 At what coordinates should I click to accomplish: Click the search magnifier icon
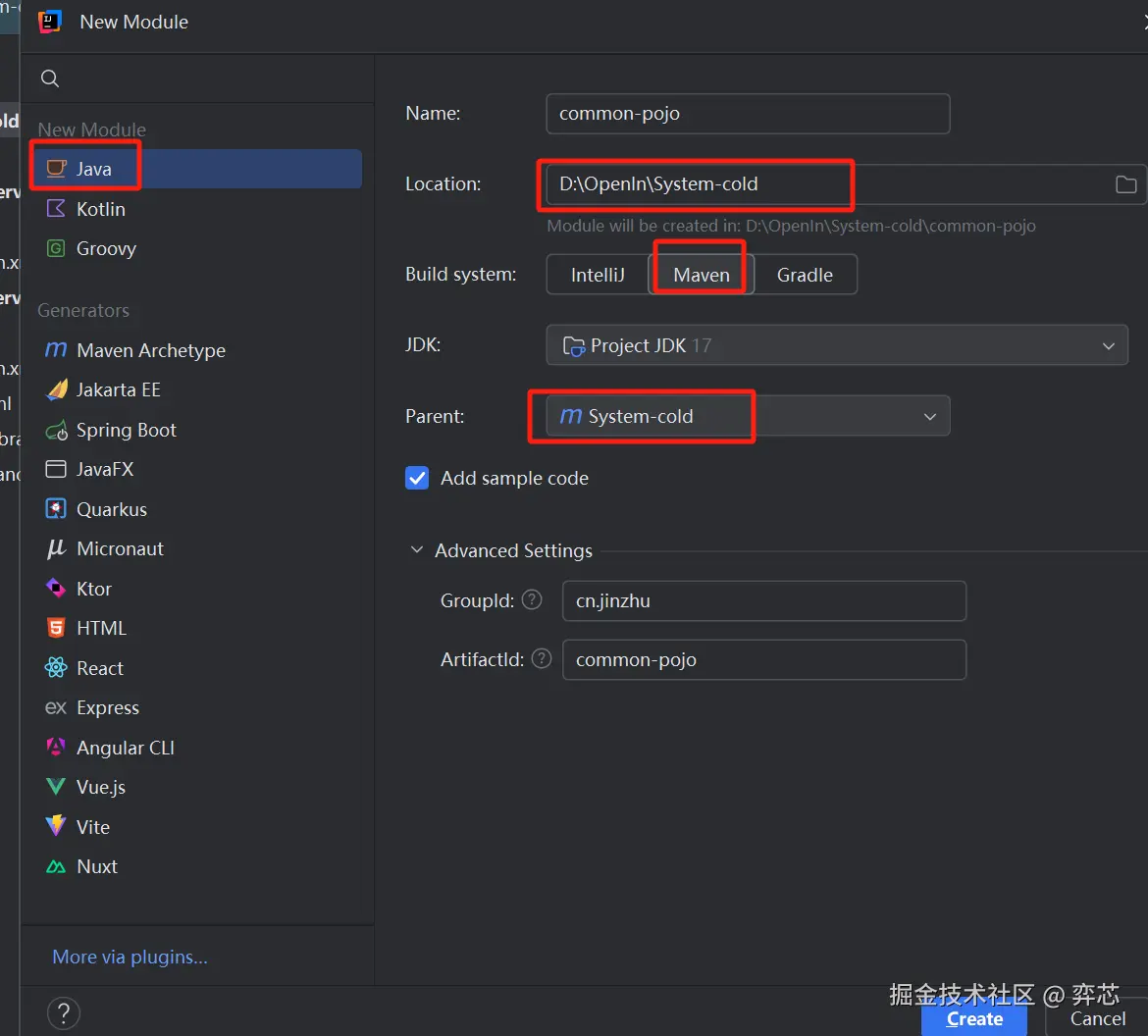pyautogui.click(x=50, y=78)
